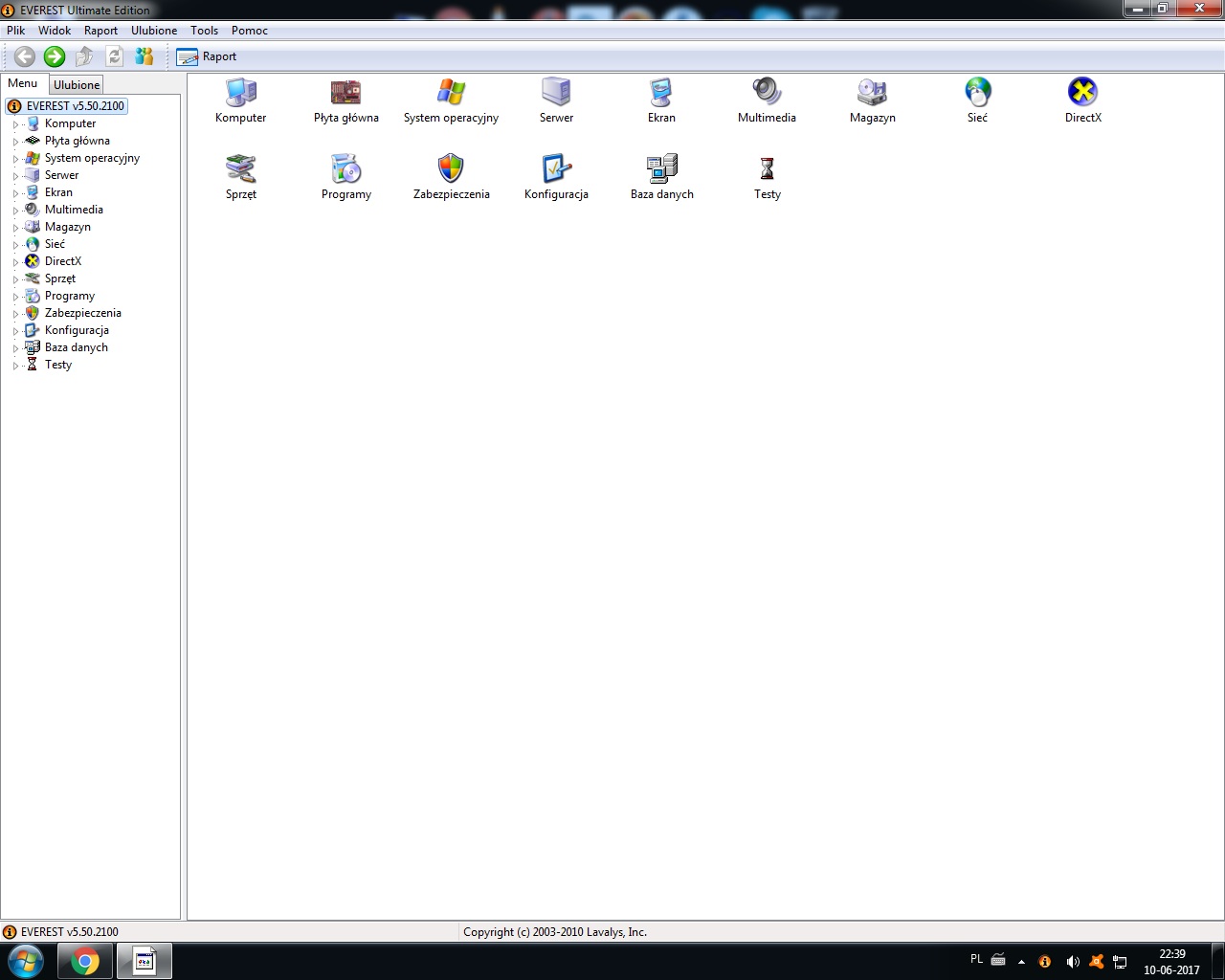This screenshot has height=980, width=1225.
Task: Go up one level with the toolbar Up arrow
Action: 84,56
